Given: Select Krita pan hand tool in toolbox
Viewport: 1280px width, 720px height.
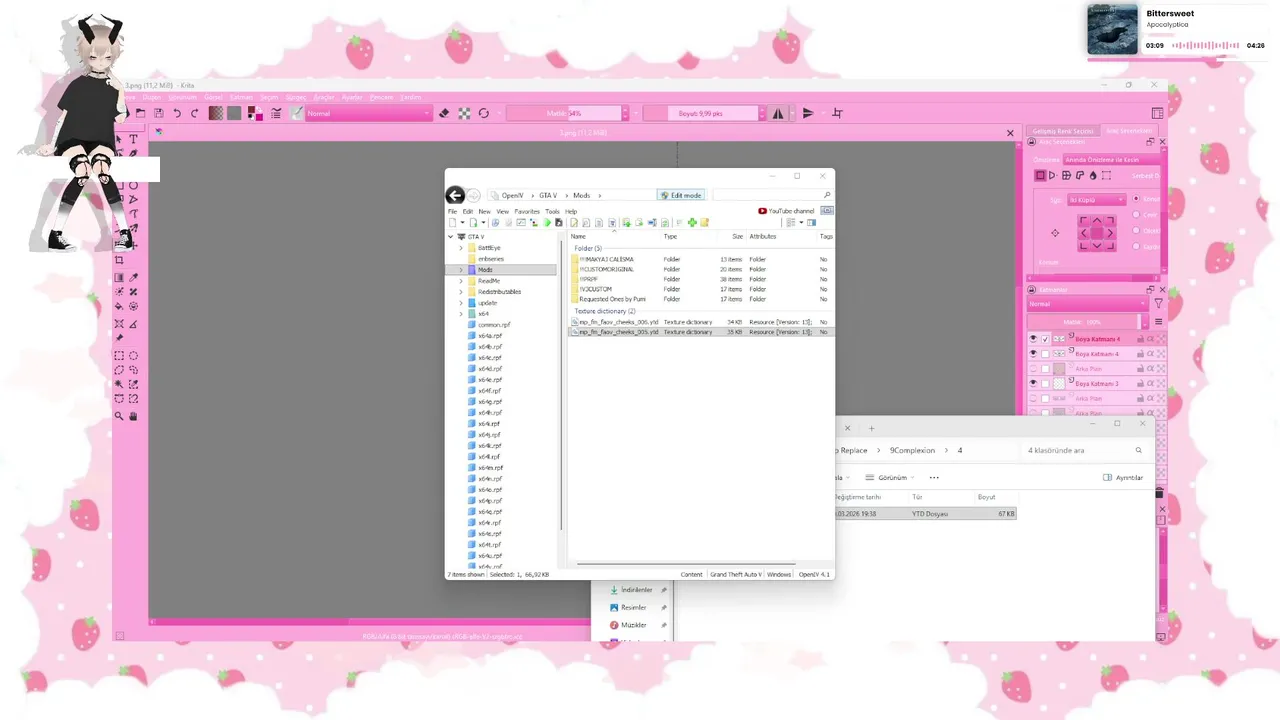Looking at the screenshot, I should tap(133, 416).
